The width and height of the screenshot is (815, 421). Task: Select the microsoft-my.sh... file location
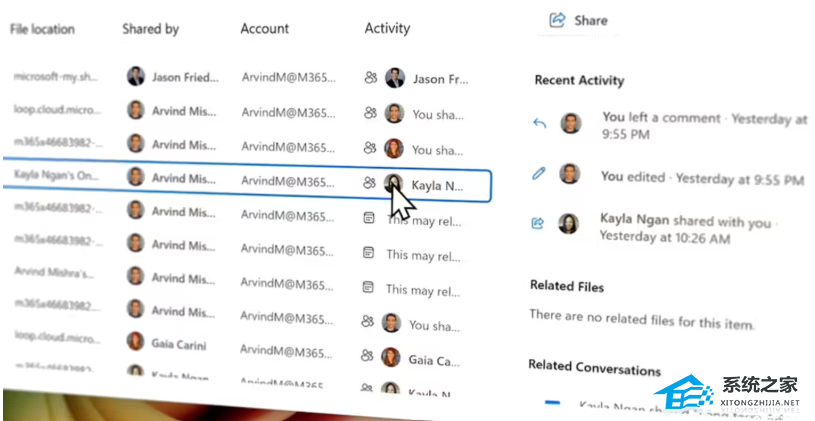[56, 77]
